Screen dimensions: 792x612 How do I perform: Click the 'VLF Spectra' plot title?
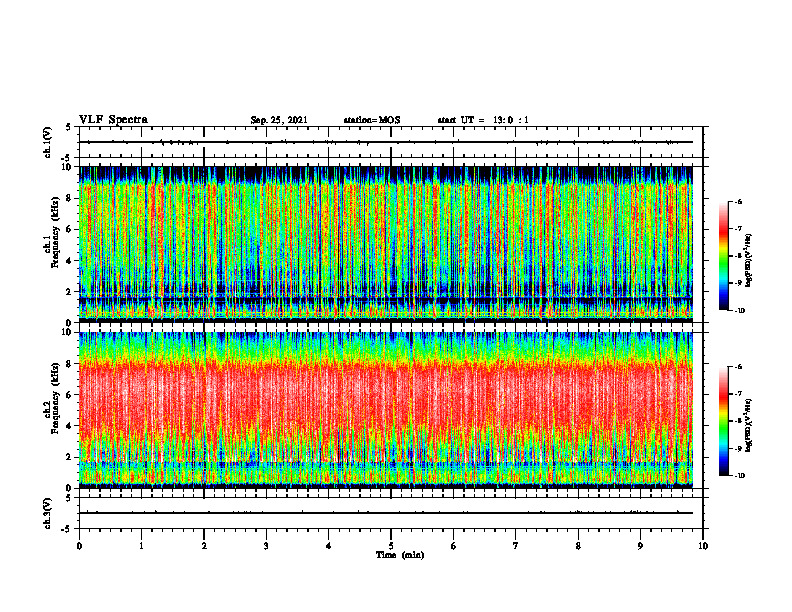click(114, 120)
